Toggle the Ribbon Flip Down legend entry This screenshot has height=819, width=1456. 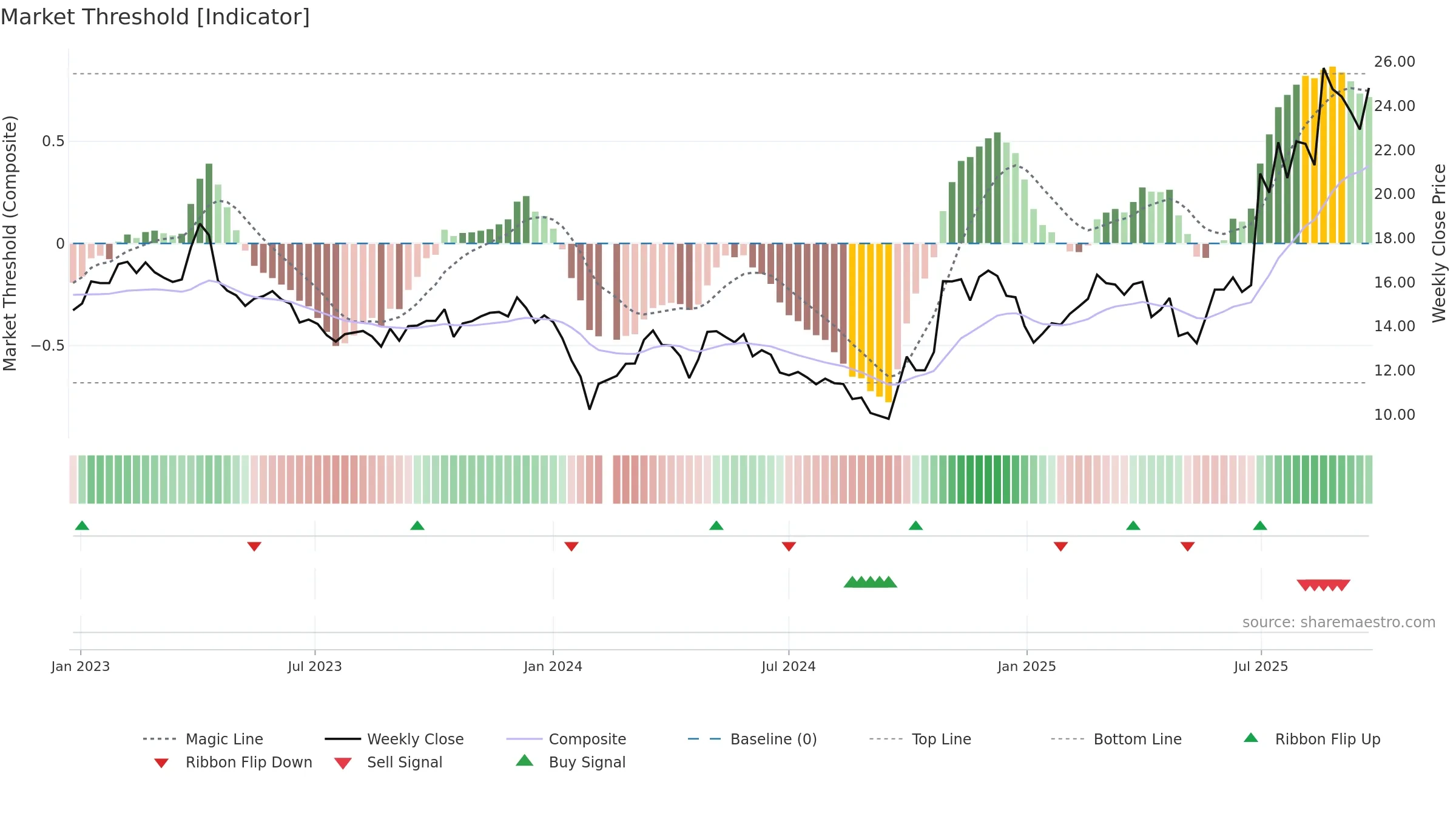[x=232, y=762]
